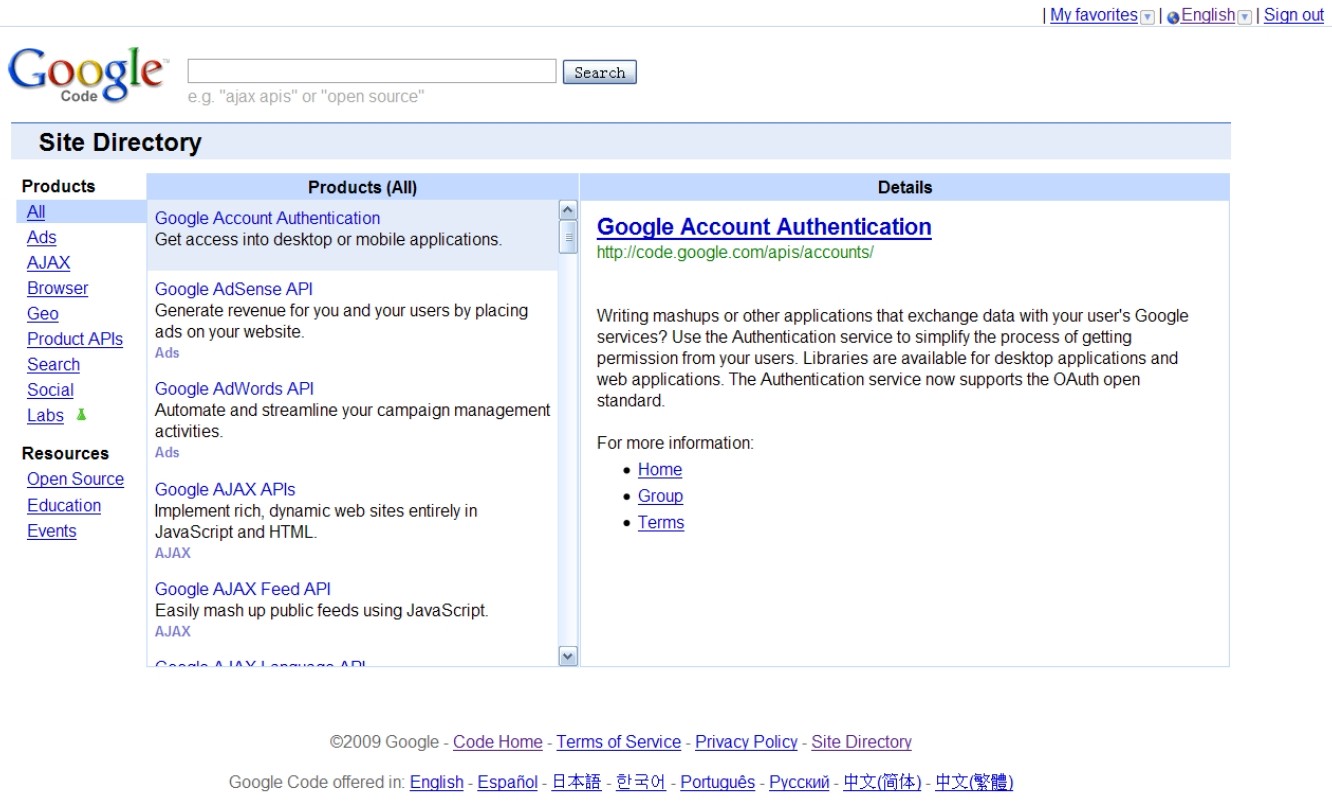Viewport: 1332px width, 812px height.
Task: Click the green Labs flask icon
Action: pyautogui.click(x=81, y=415)
